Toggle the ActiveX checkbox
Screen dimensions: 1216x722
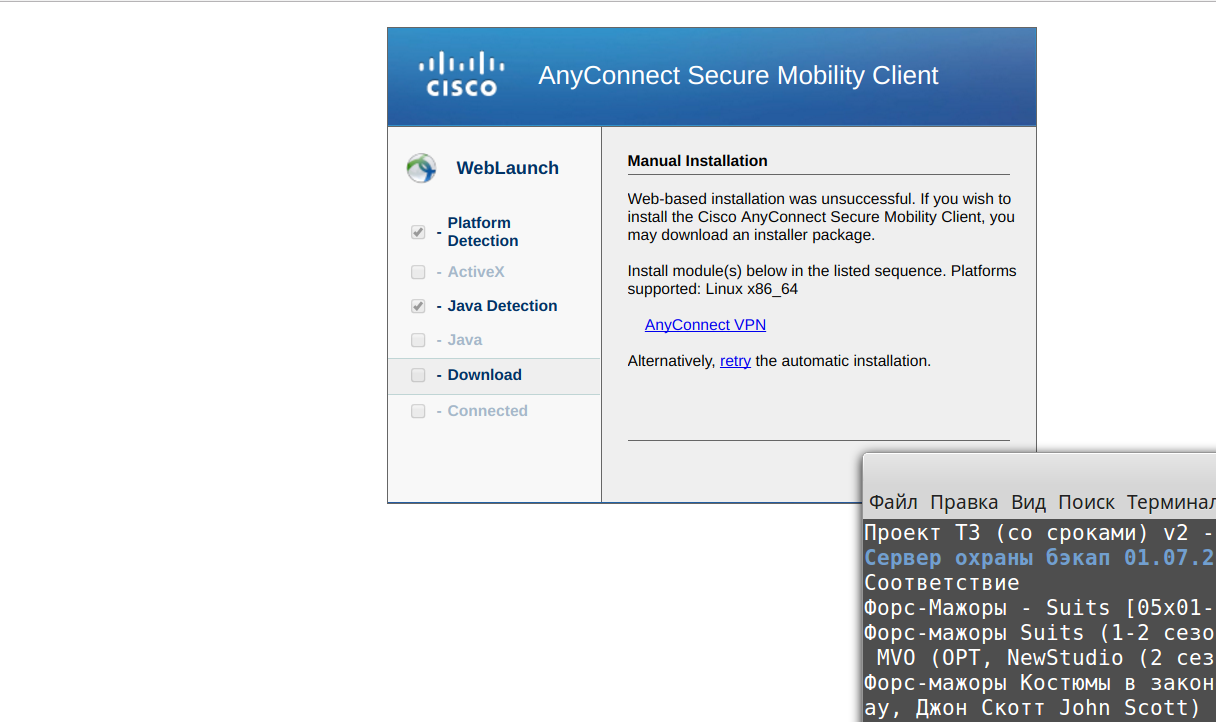[418, 272]
